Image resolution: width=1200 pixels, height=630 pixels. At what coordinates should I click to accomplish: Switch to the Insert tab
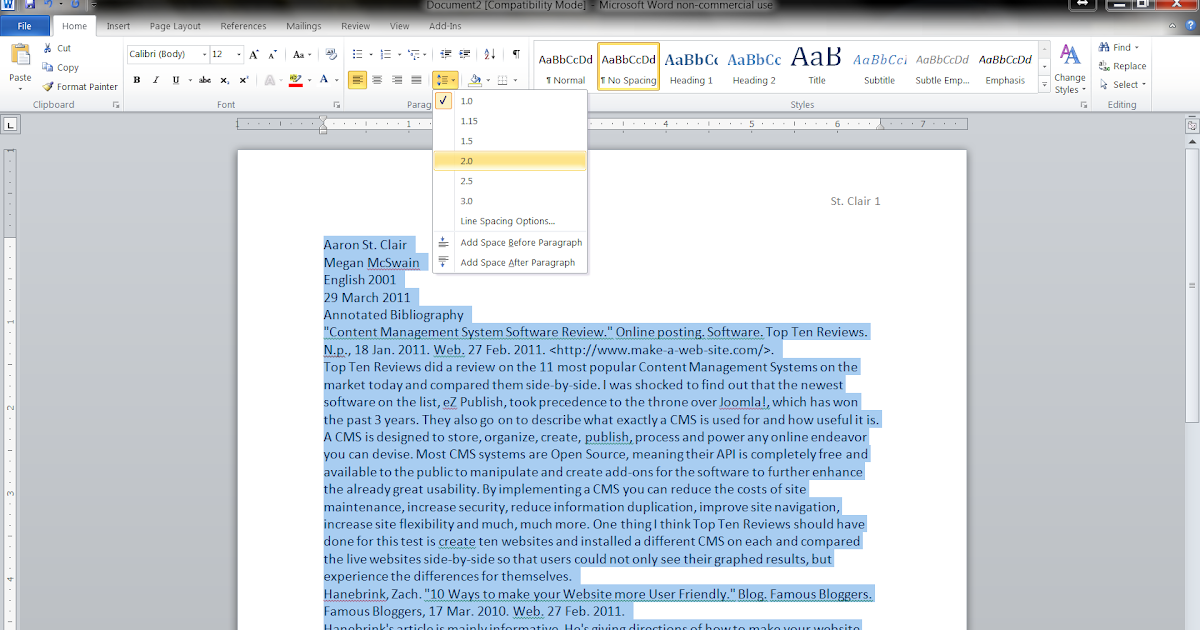(x=118, y=26)
